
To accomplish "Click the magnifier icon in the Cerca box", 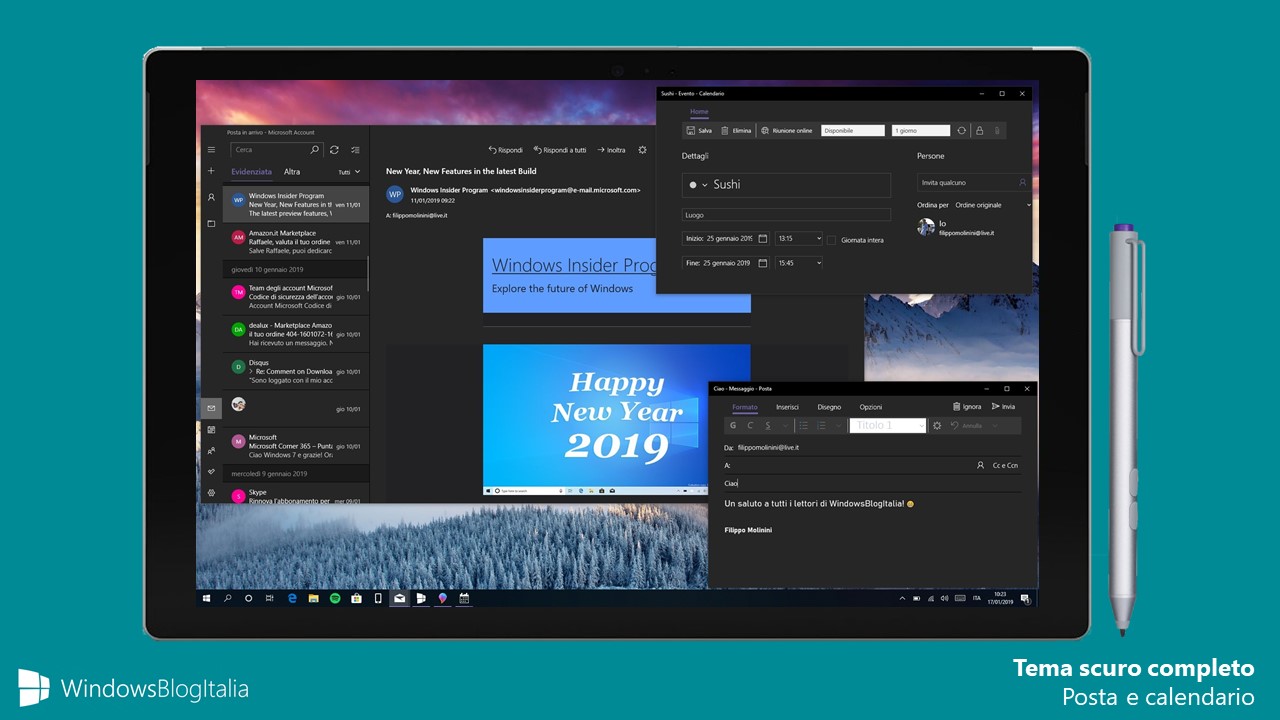I will click(x=314, y=150).
